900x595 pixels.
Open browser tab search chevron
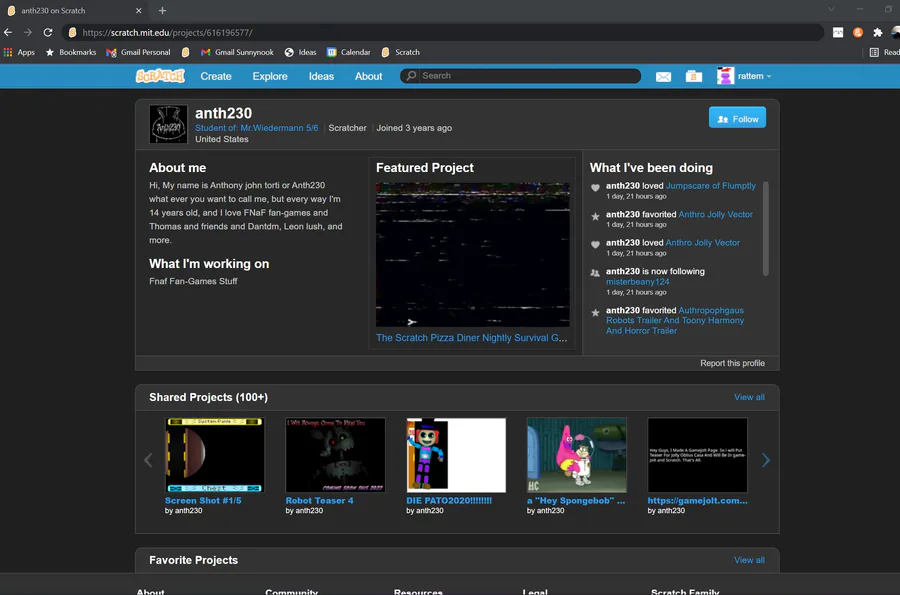click(x=831, y=9)
